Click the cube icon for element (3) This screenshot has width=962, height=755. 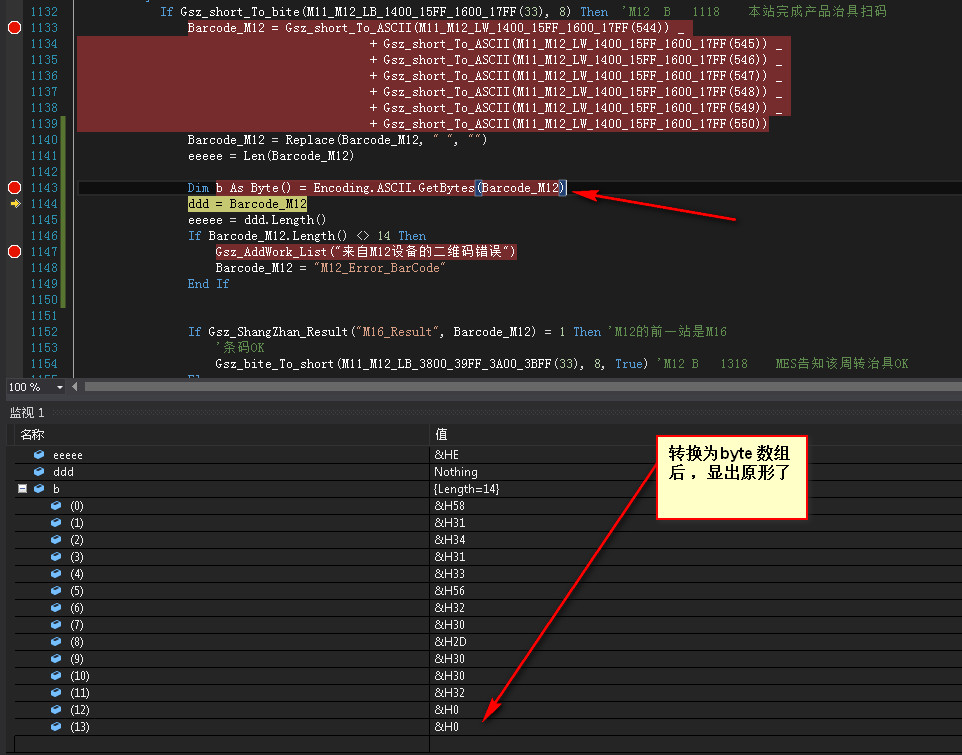[x=56, y=556]
